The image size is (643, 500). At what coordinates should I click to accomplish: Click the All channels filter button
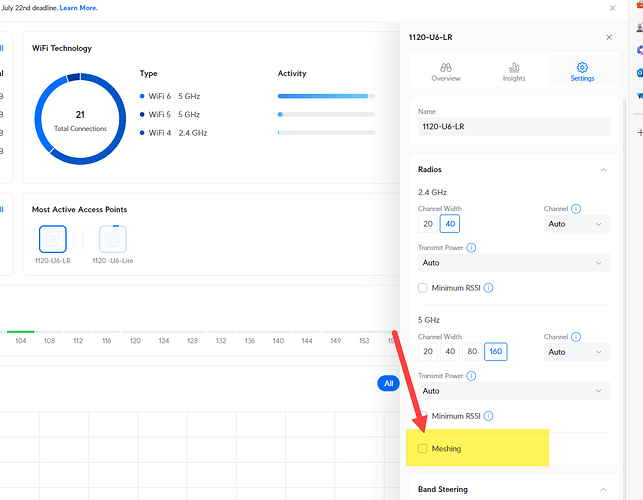pyautogui.click(x=388, y=384)
